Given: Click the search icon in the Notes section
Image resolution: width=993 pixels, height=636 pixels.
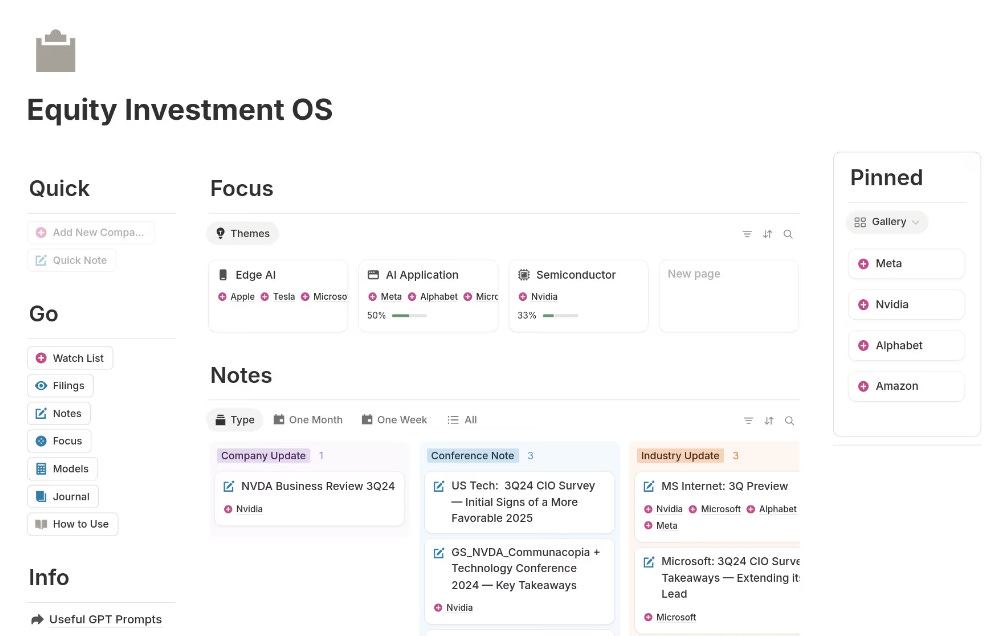Looking at the screenshot, I should pos(789,421).
